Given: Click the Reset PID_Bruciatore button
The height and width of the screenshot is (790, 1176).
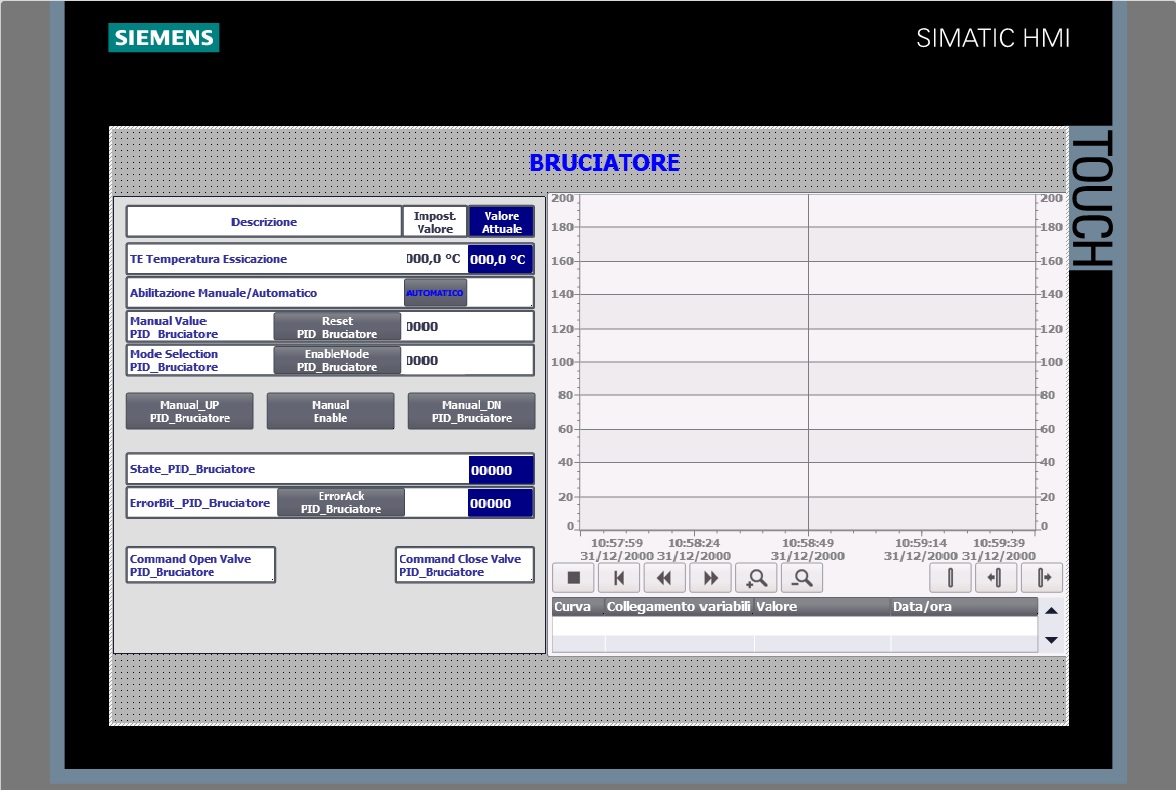Looking at the screenshot, I should 337,327.
